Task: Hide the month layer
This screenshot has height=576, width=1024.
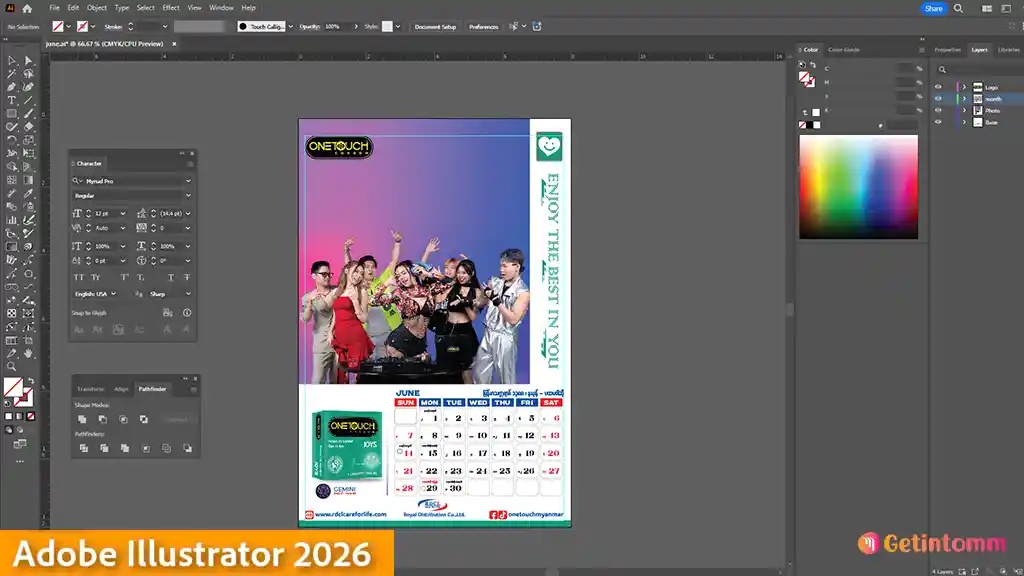Action: tap(938, 99)
